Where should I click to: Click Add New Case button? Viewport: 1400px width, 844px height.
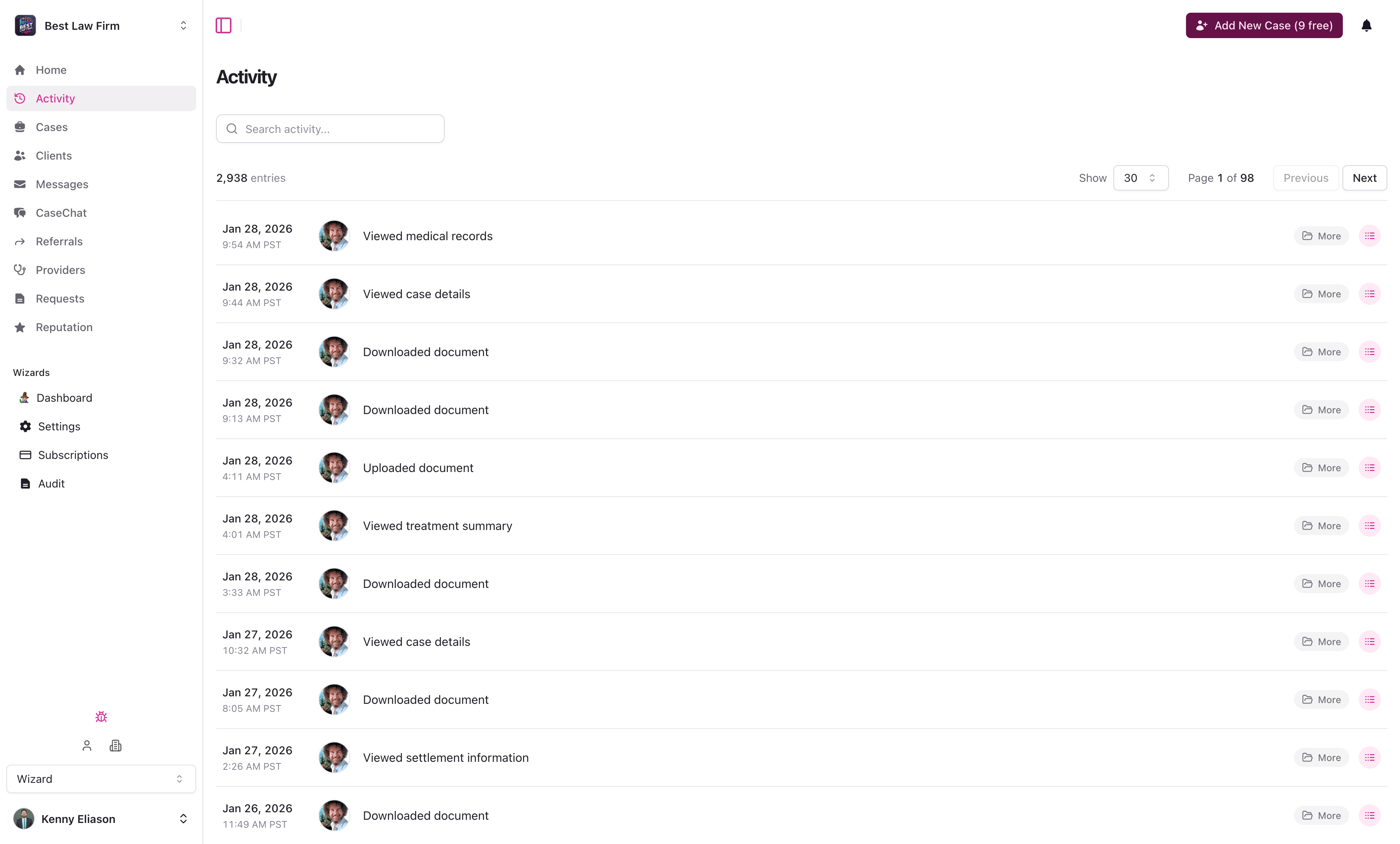click(1264, 25)
